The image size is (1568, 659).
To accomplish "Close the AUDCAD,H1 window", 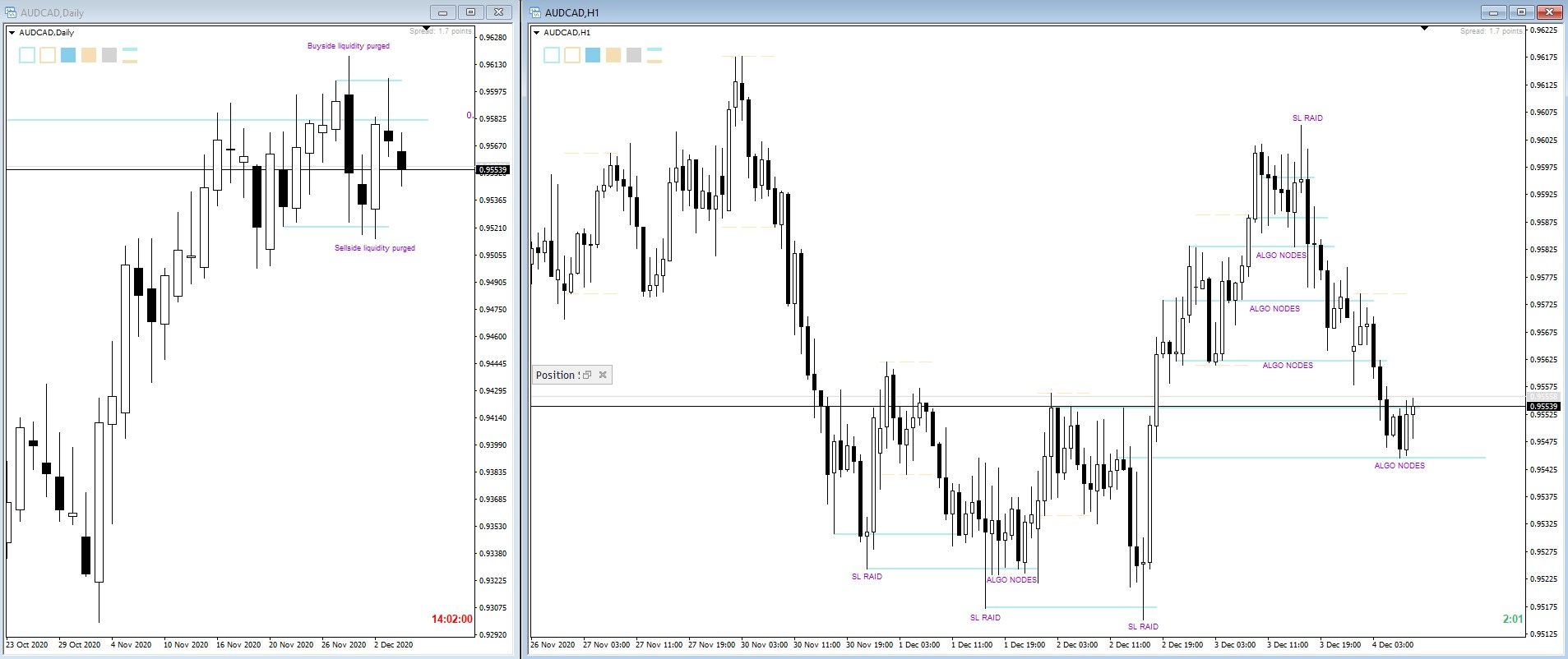I will [x=1549, y=12].
